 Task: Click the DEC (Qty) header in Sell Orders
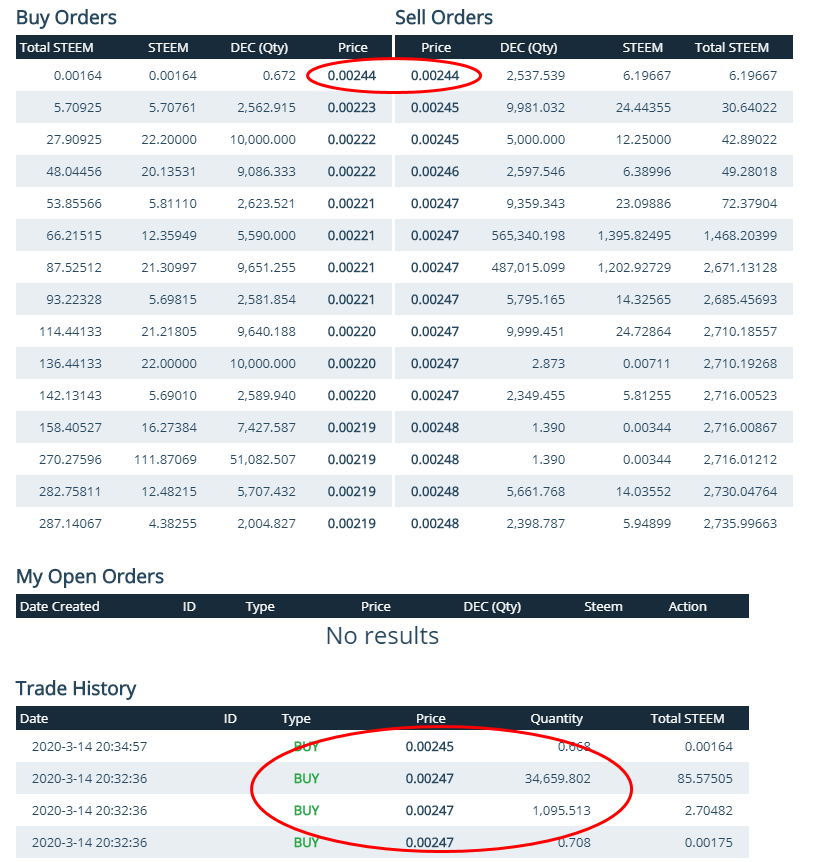coord(528,48)
